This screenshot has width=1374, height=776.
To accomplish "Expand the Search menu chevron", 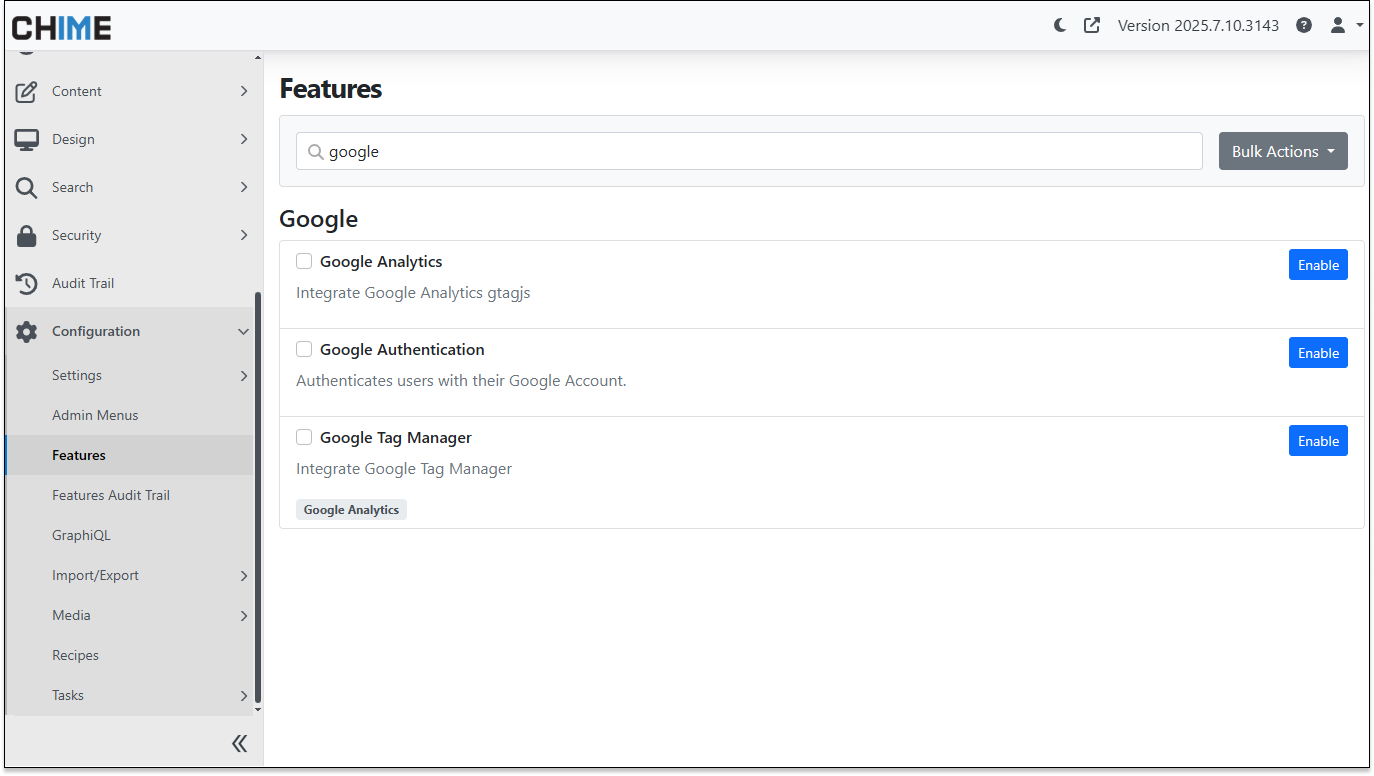I will coord(243,187).
